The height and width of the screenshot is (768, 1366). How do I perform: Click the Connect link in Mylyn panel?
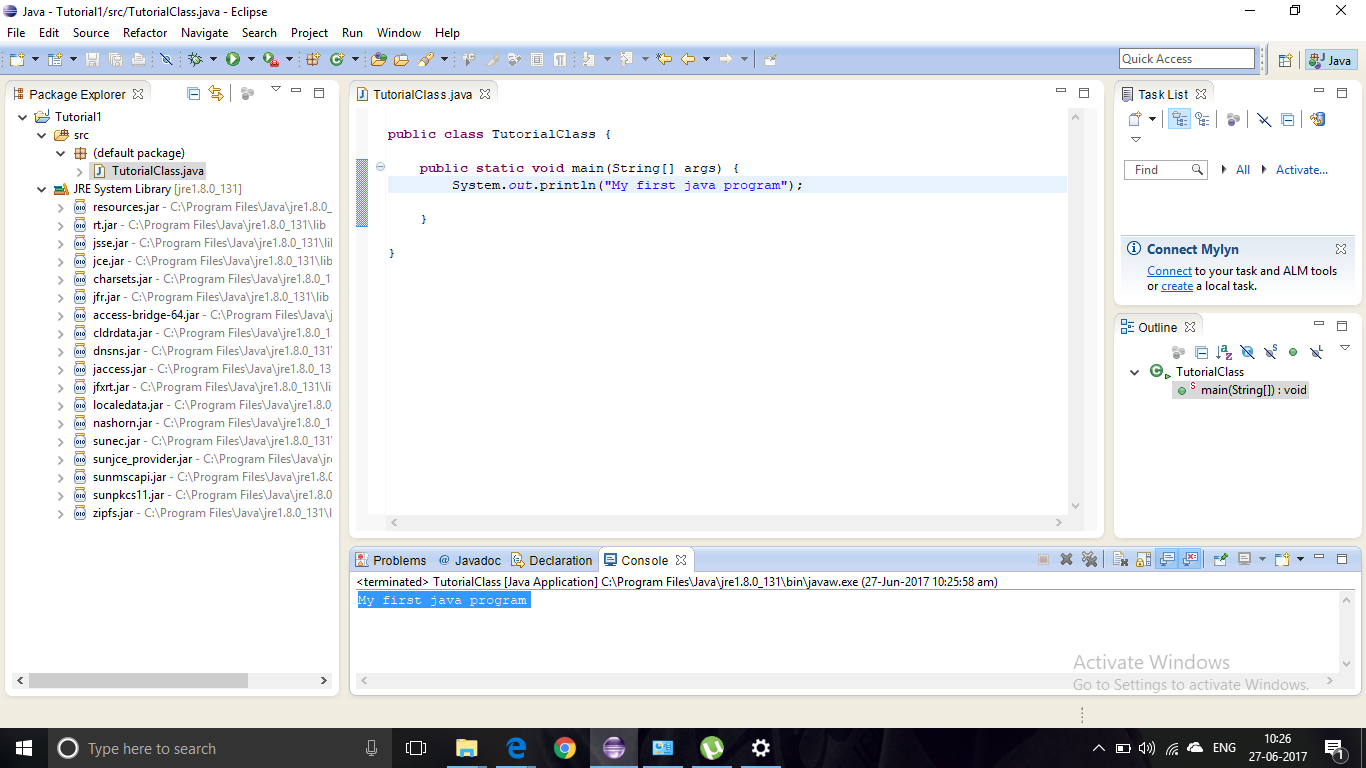[1169, 271]
